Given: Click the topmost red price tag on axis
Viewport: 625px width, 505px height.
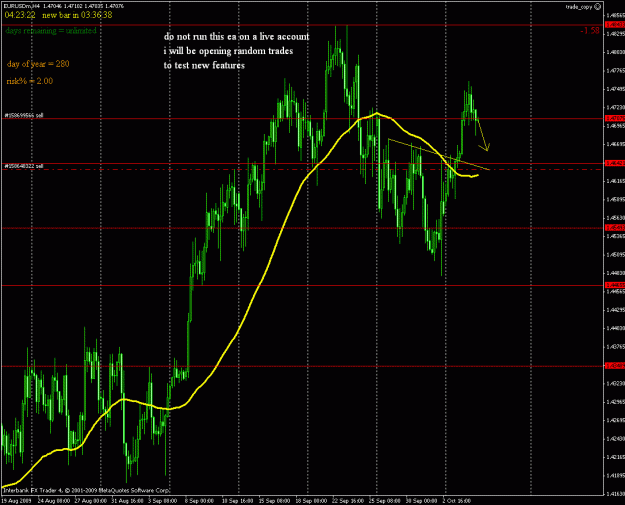Looking at the screenshot, I should [615, 25].
